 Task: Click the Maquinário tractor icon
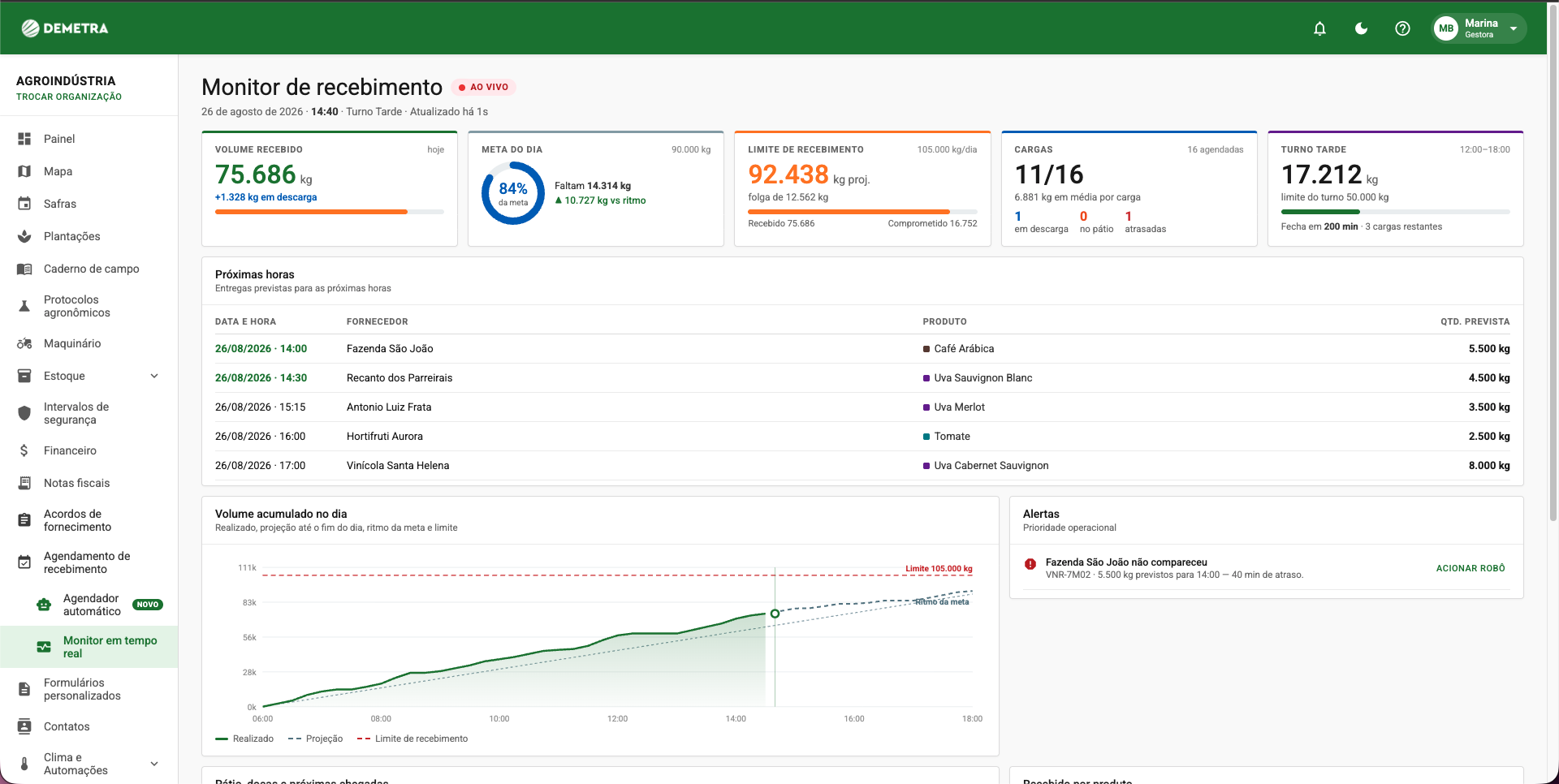24,343
